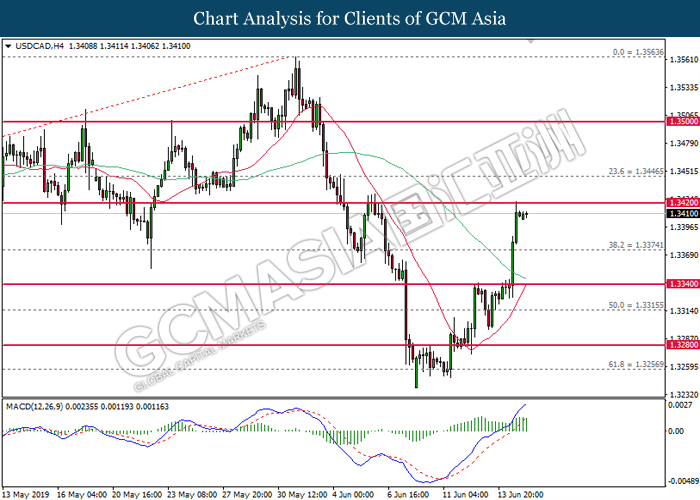Click the 1.33140 price axis value

tap(684, 311)
